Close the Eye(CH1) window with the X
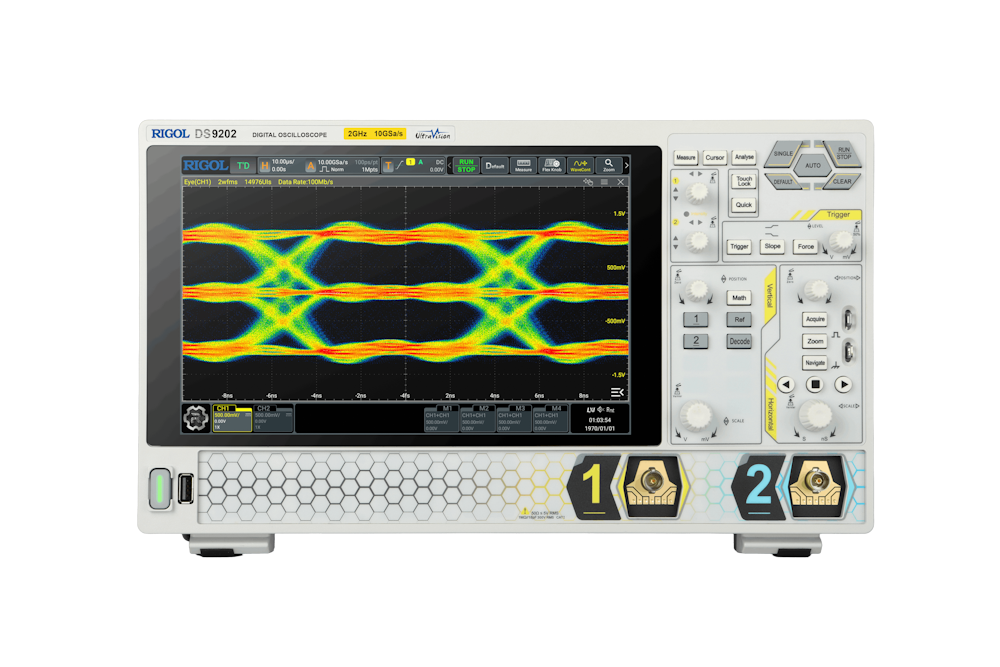 tap(621, 182)
